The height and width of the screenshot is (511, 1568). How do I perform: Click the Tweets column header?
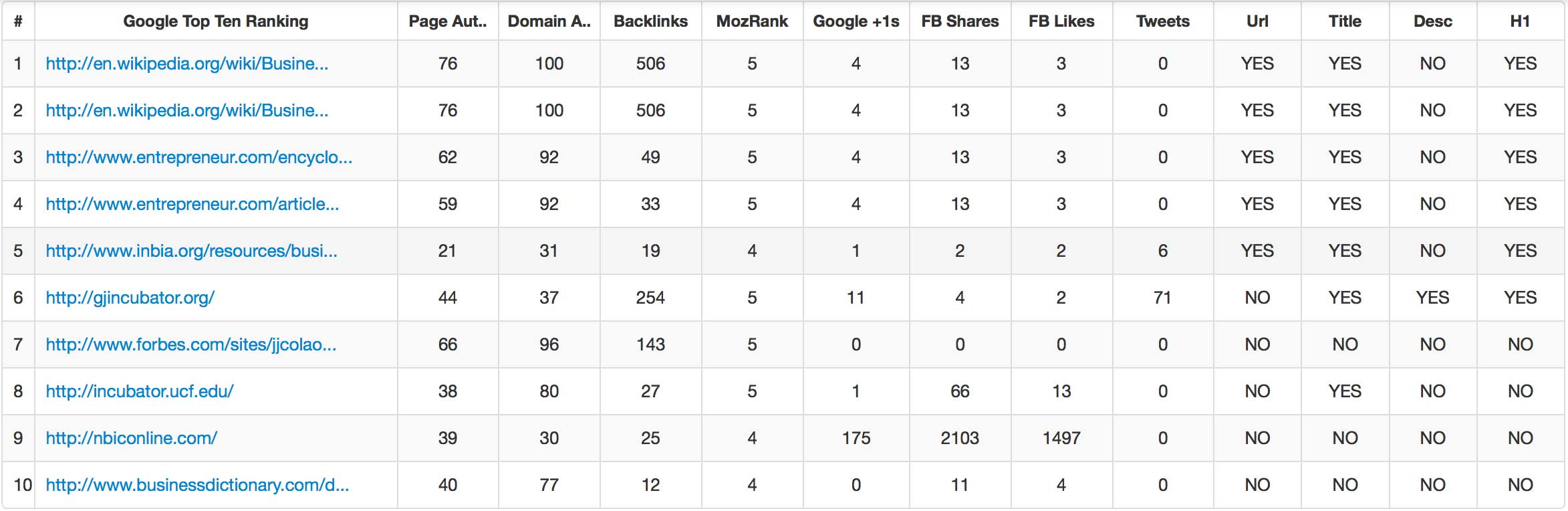click(x=1163, y=21)
